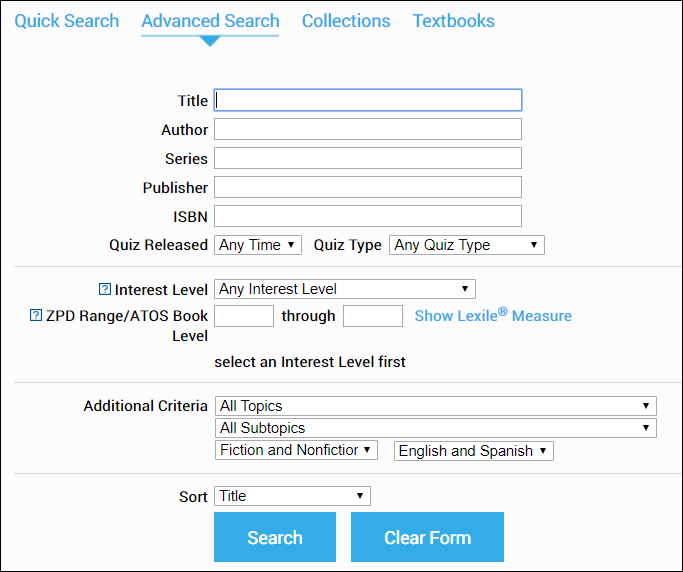Click the help icon beside ZPD Range/ATOS
This screenshot has width=683, height=572.
point(36,316)
